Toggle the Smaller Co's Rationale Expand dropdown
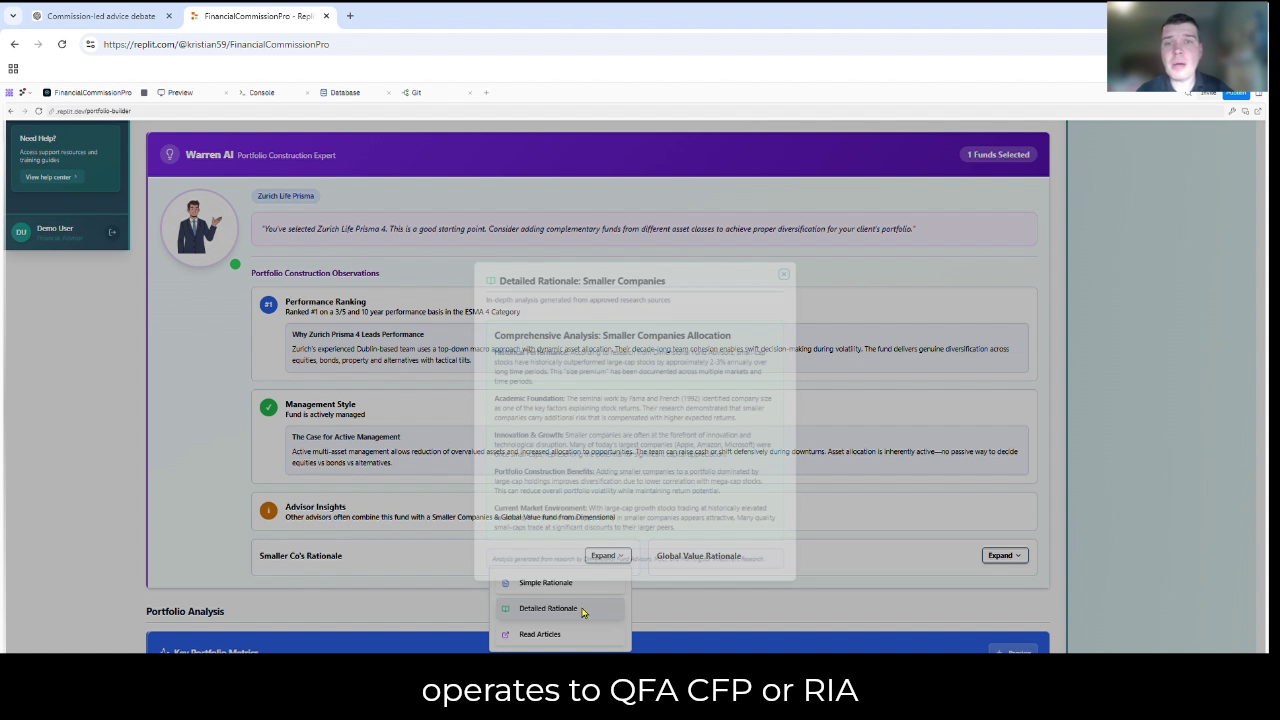Image resolution: width=1280 pixels, height=720 pixels. click(x=607, y=555)
